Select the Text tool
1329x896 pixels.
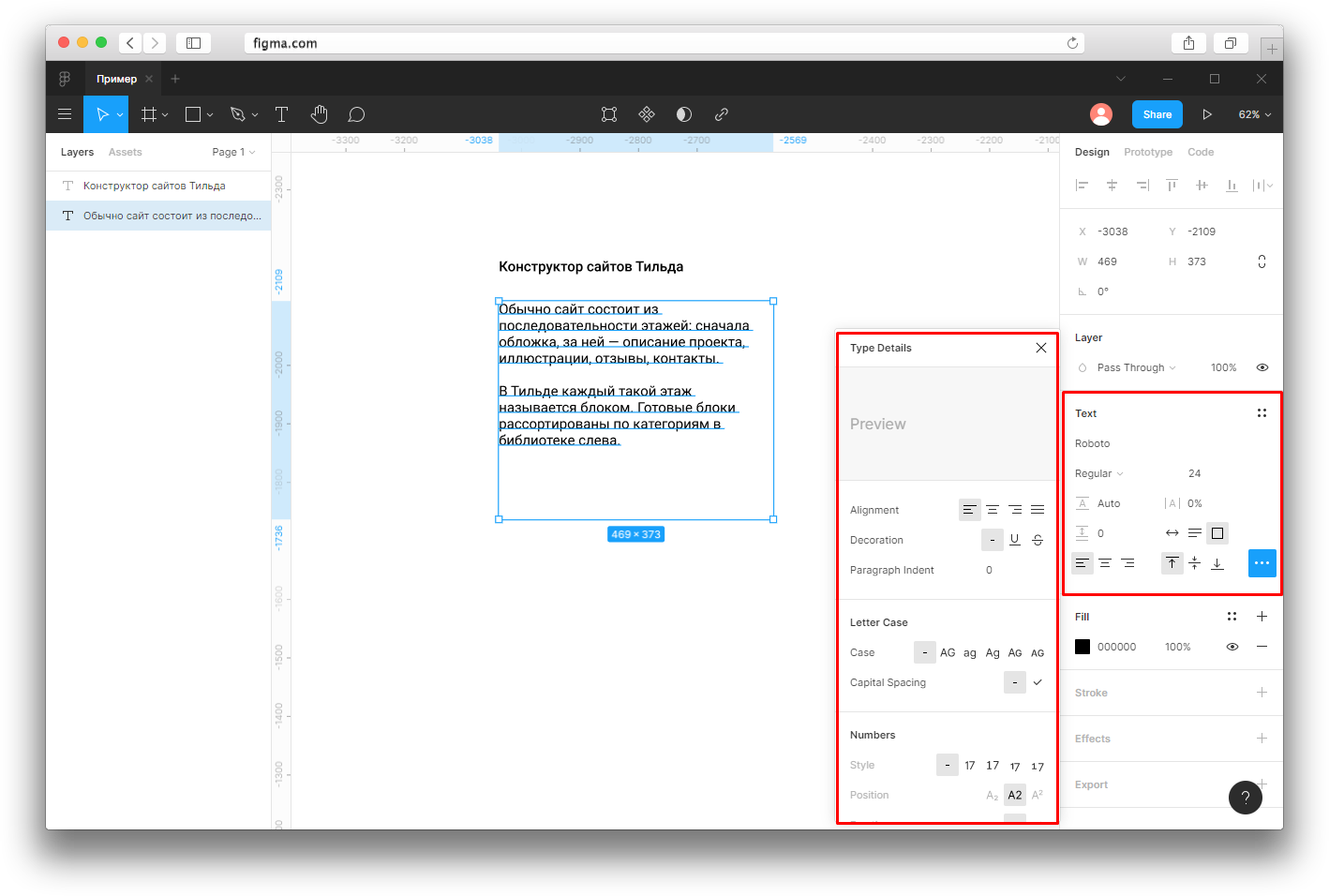(281, 114)
